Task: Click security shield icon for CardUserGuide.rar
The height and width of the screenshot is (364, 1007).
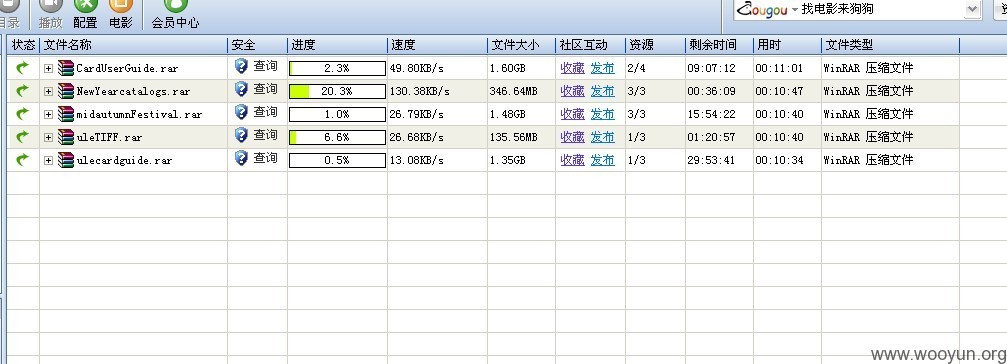Action: click(241, 66)
